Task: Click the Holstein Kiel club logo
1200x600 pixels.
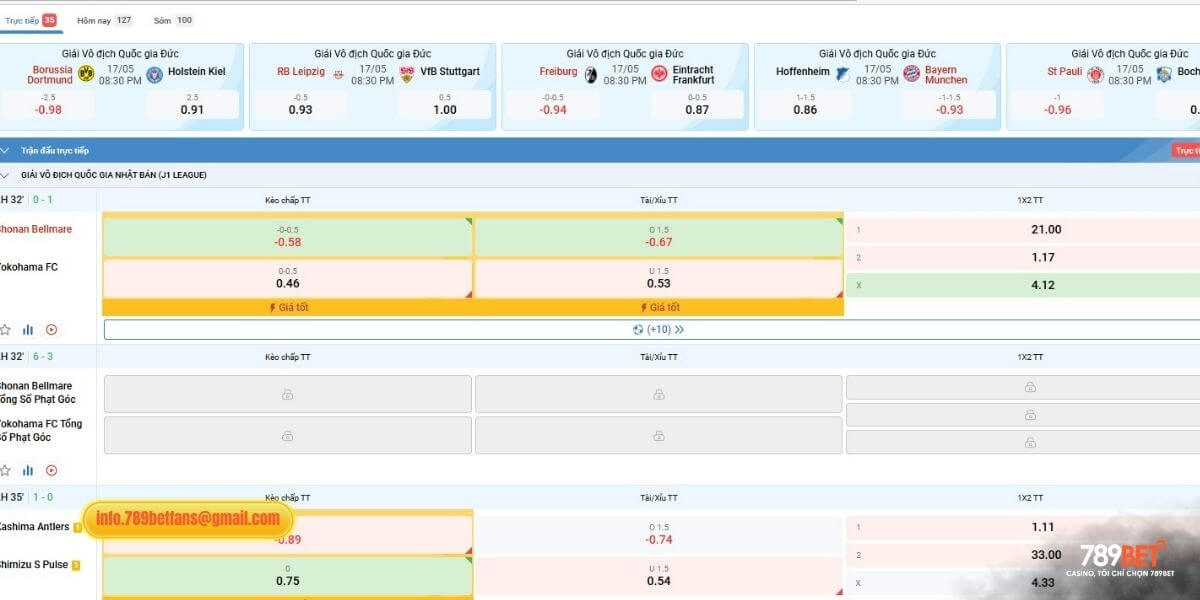Action: tap(154, 74)
